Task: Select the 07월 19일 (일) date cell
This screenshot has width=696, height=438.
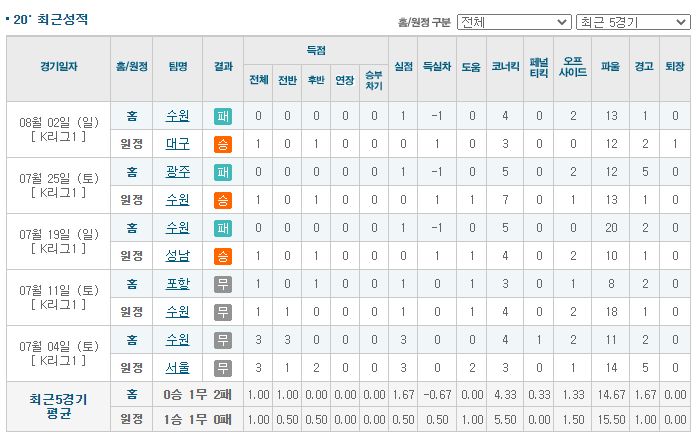Action: pos(59,241)
